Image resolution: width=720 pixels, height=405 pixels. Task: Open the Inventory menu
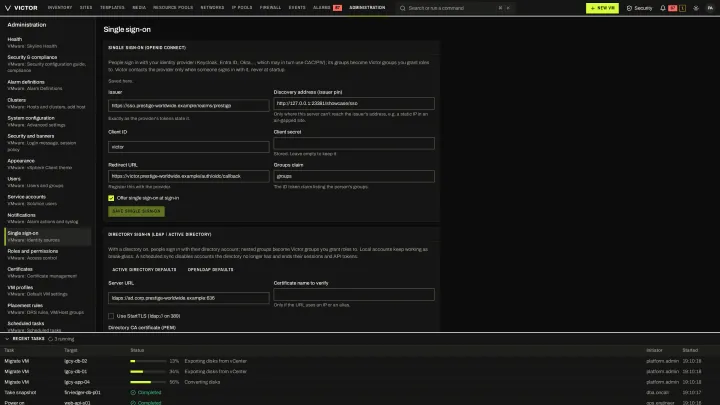coord(60,8)
